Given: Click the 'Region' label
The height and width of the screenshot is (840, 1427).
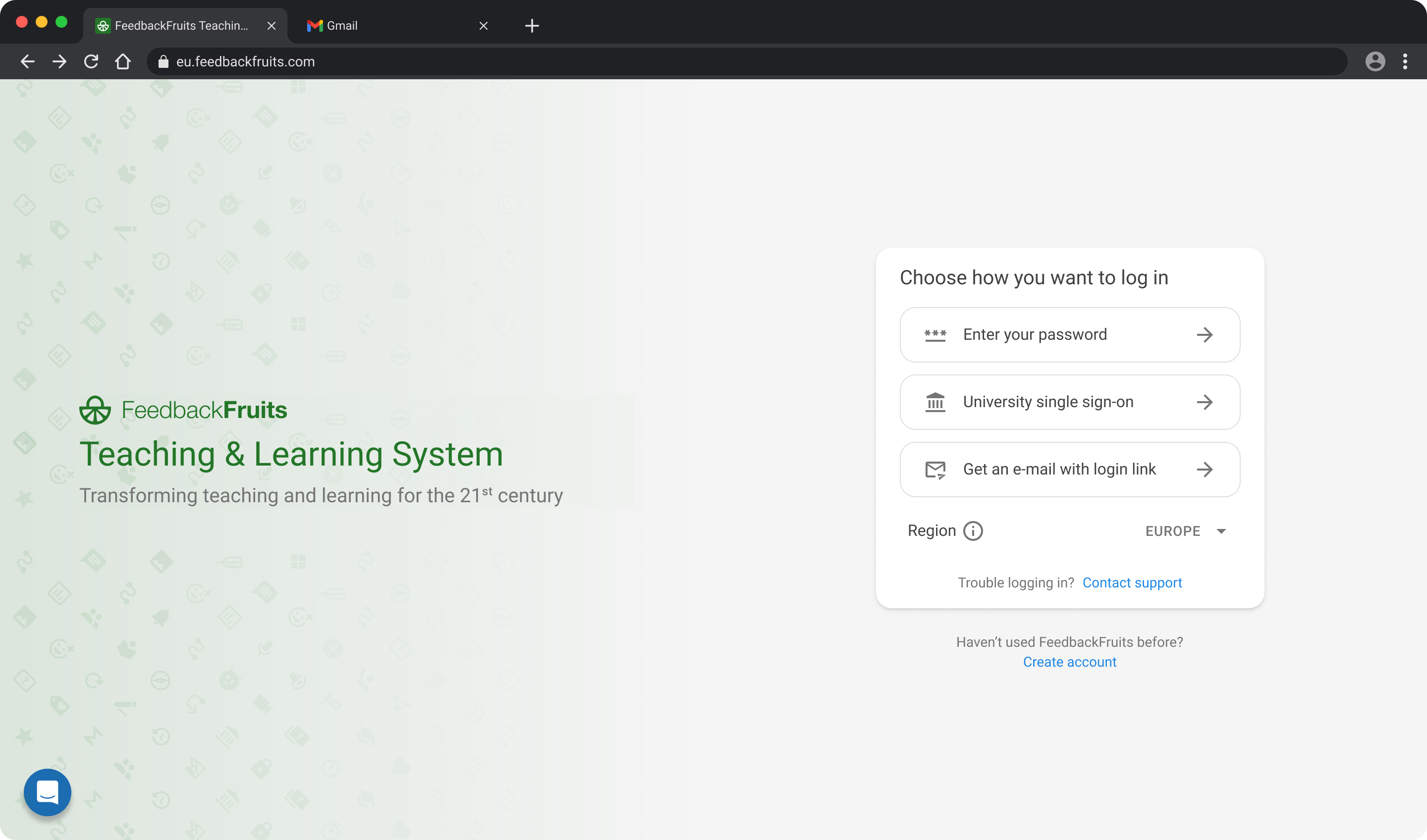Looking at the screenshot, I should (932, 530).
